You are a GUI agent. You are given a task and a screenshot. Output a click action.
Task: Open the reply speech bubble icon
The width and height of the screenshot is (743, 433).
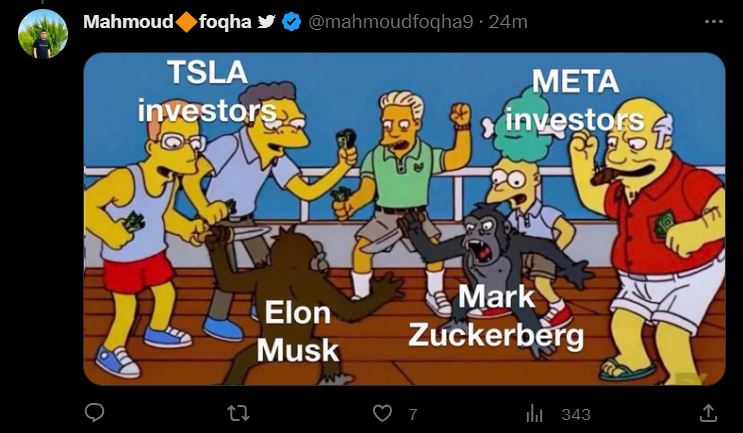pos(94,413)
